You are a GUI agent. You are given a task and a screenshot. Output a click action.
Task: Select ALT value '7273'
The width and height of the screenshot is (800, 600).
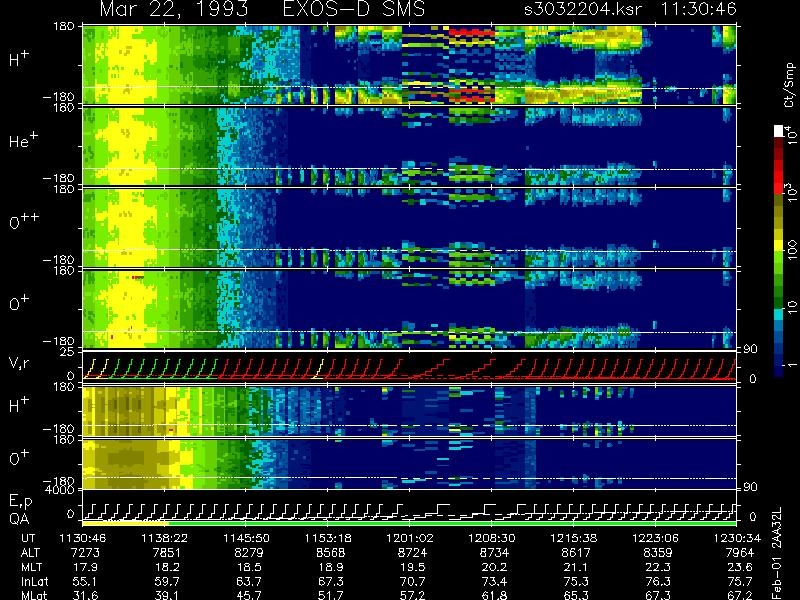pyautogui.click(x=85, y=553)
